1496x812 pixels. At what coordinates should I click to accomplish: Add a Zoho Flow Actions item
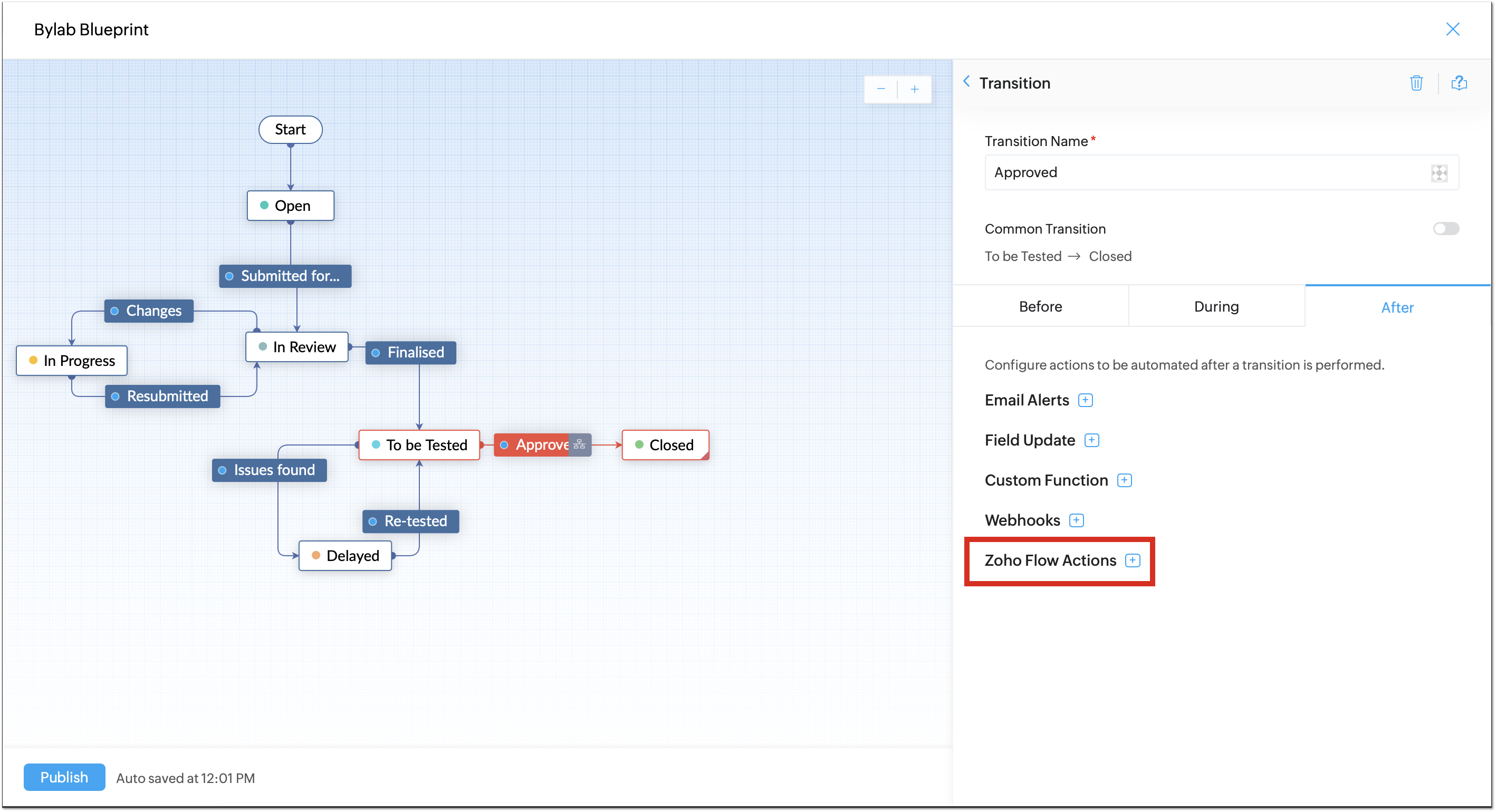pos(1132,560)
